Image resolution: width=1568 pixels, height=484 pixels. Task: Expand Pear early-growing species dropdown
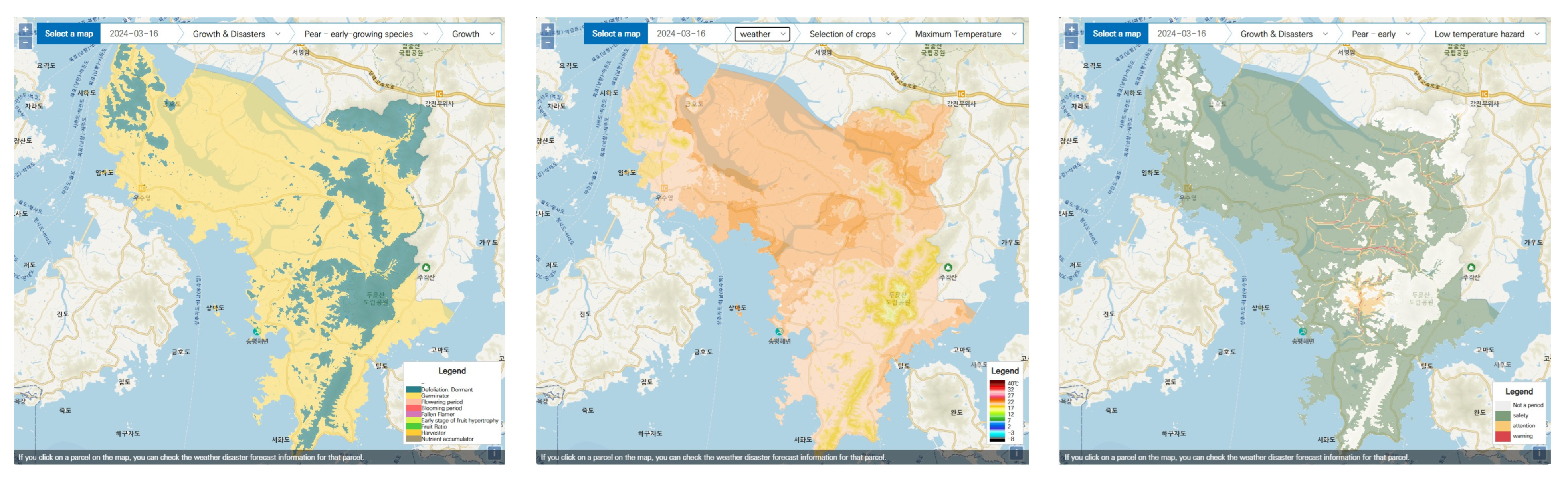[366, 34]
